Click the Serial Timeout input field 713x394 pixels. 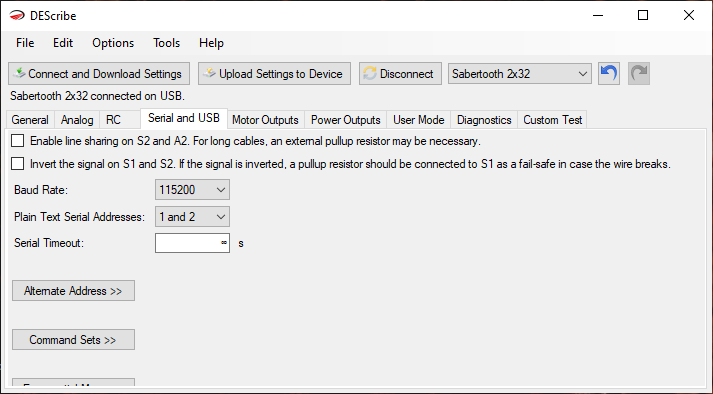[x=192, y=243]
